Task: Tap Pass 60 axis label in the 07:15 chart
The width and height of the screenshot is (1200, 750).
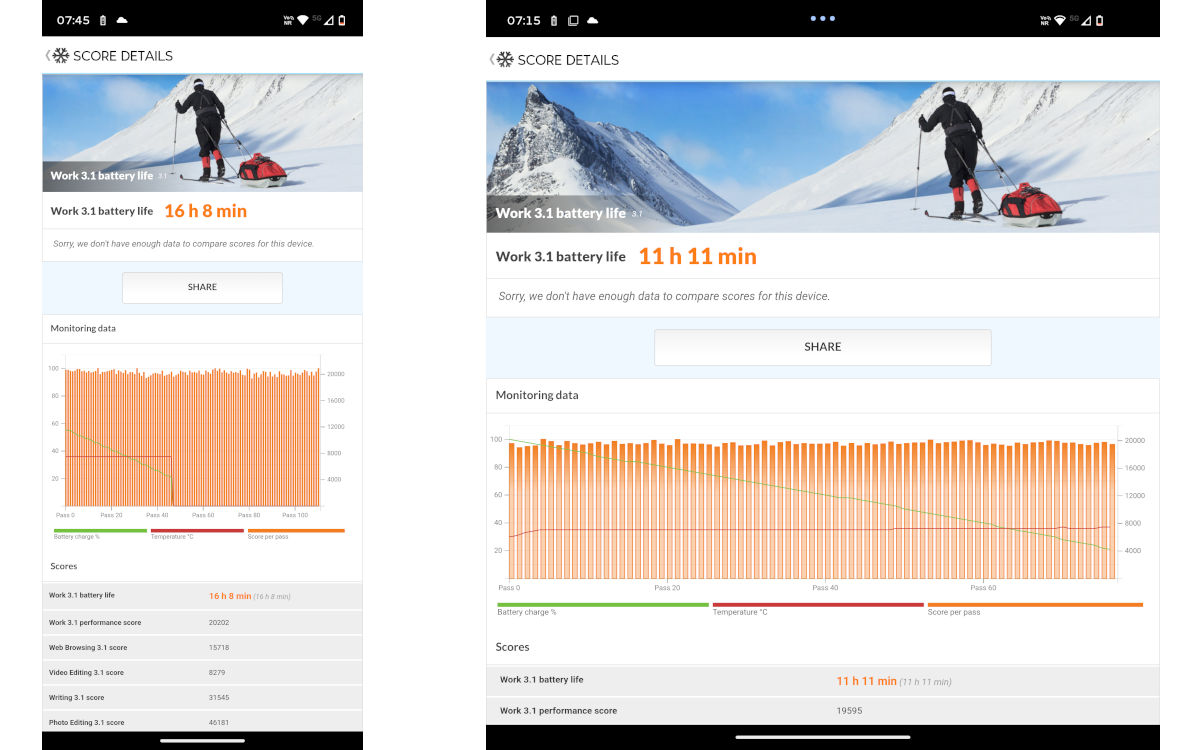Action: point(984,588)
